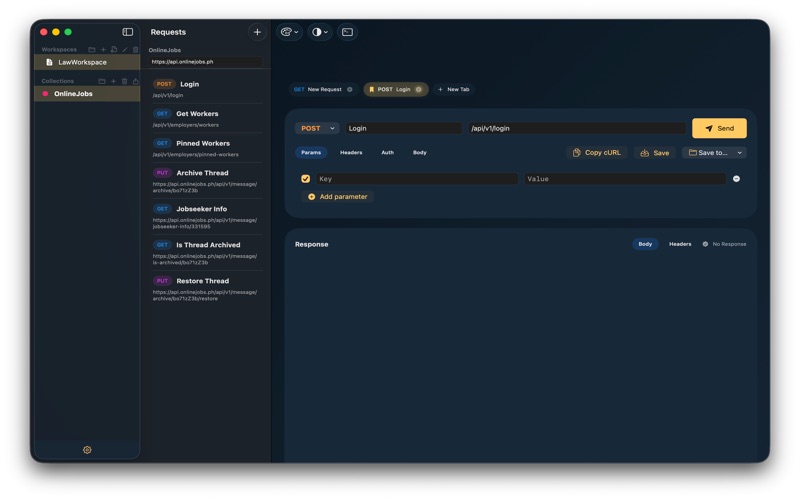Delete workspace using the trash icon
This screenshot has height=500, width=800.
tap(135, 49)
